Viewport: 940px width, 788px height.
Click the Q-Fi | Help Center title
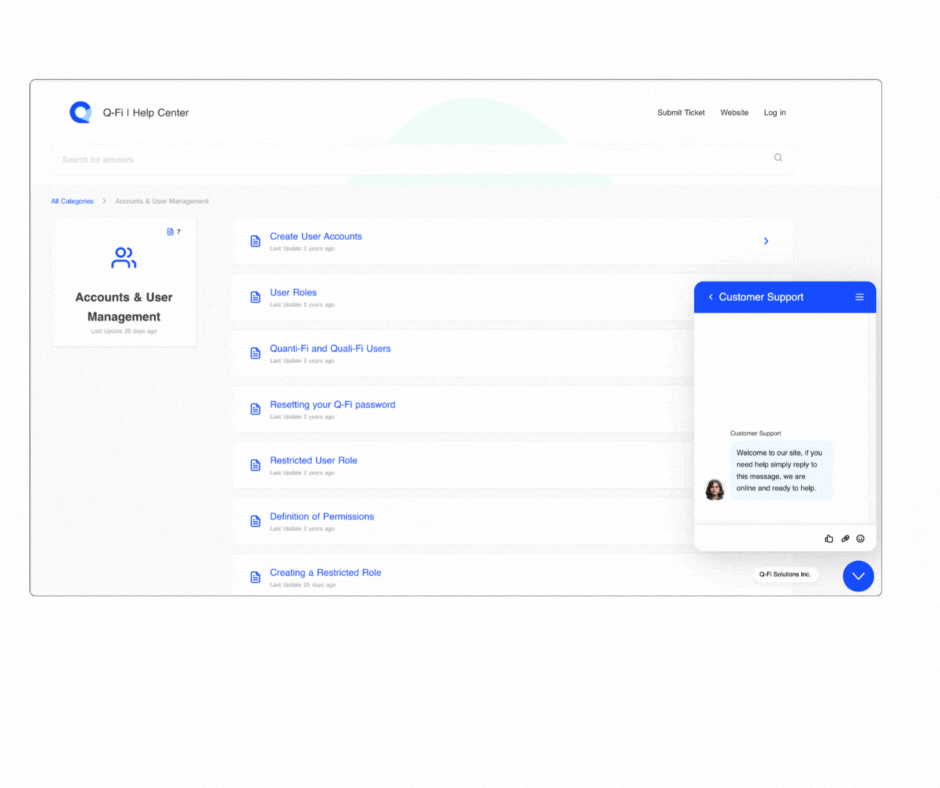pos(146,113)
